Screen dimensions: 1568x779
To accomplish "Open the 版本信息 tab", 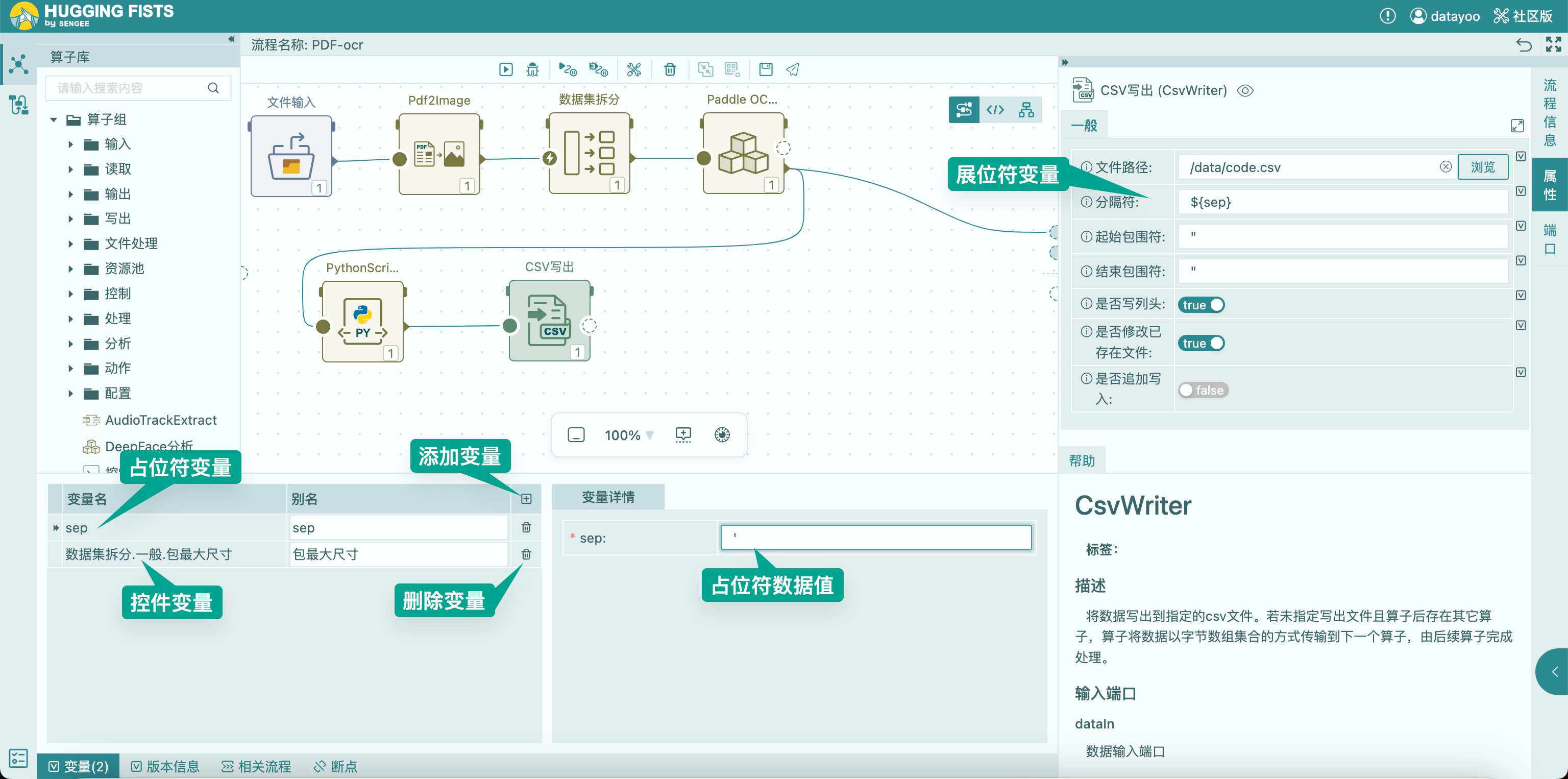I will (165, 766).
